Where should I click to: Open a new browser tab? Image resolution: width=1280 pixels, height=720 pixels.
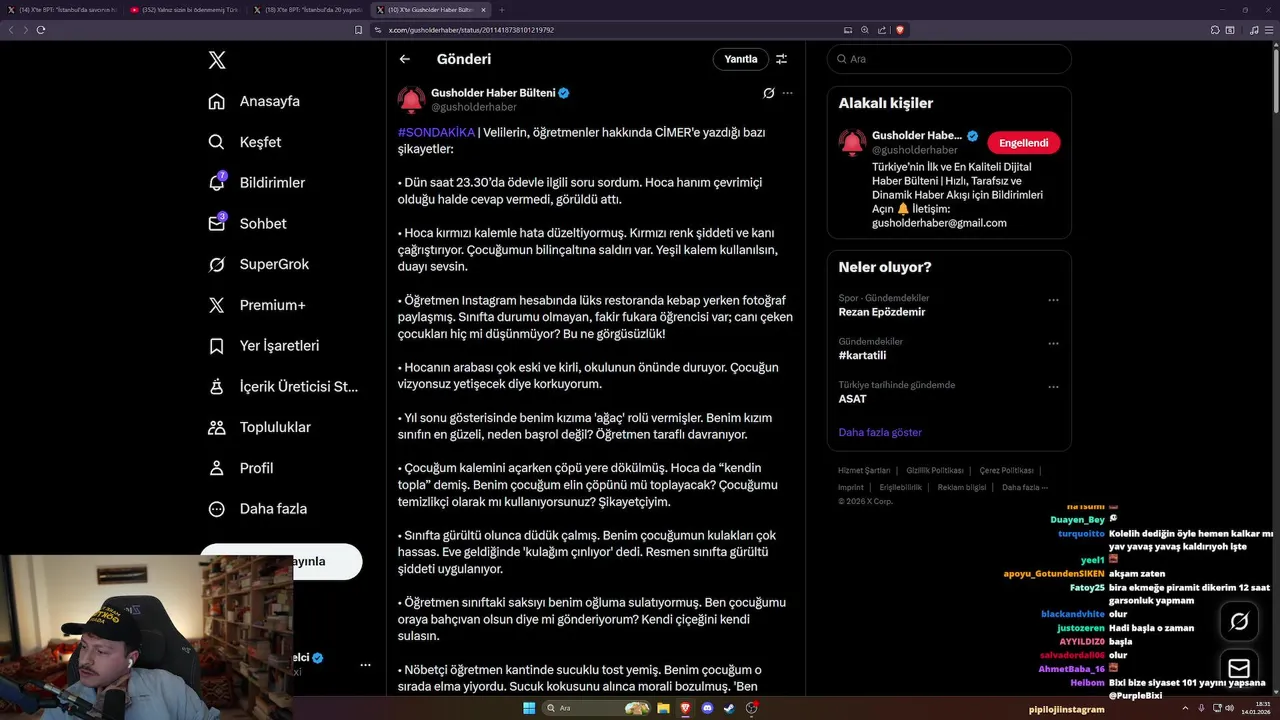click(504, 9)
